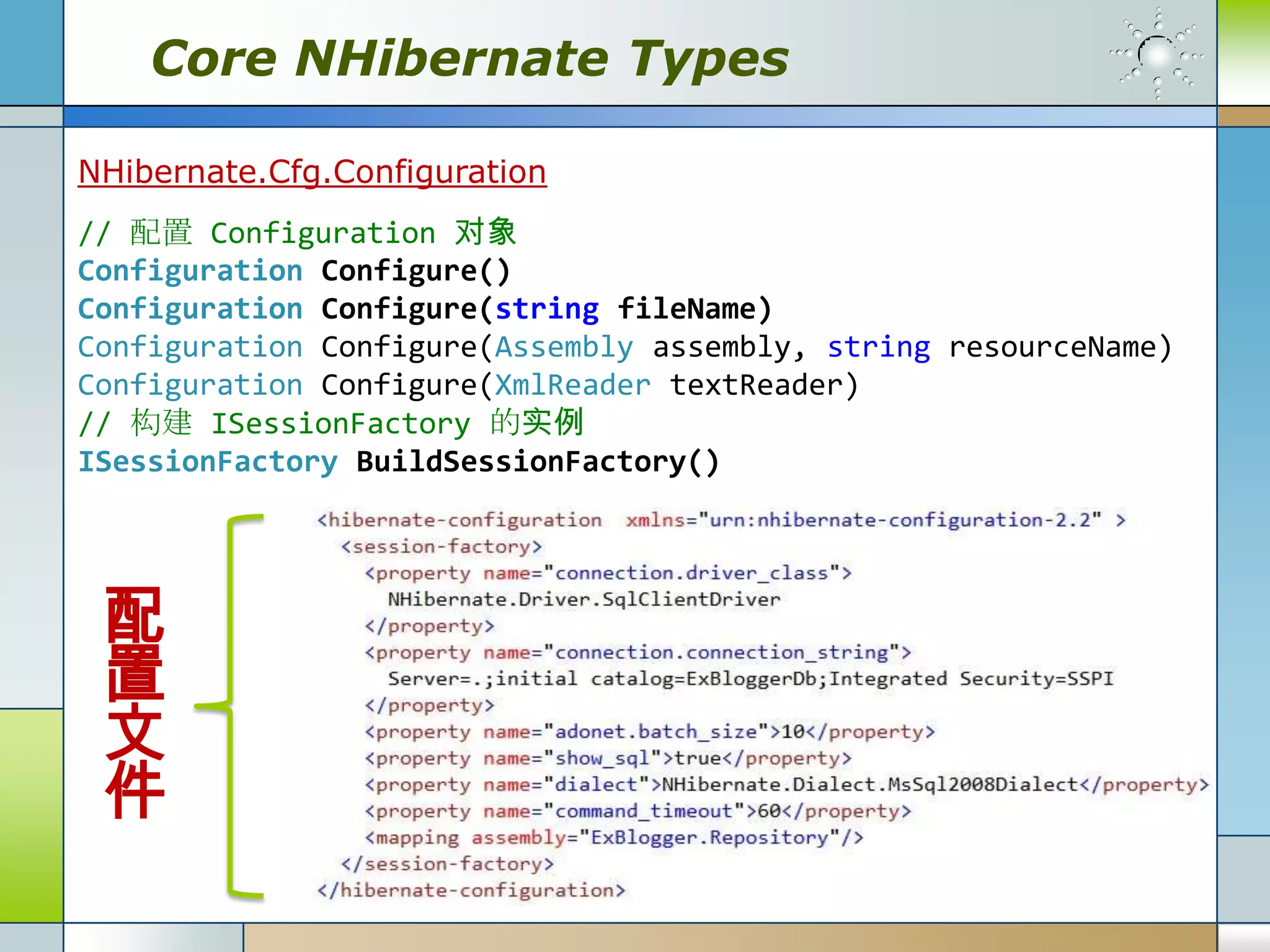The image size is (1270, 952).
Task: Click the comment '// 构建 ISessionFactory 的实例'
Action: point(331,423)
